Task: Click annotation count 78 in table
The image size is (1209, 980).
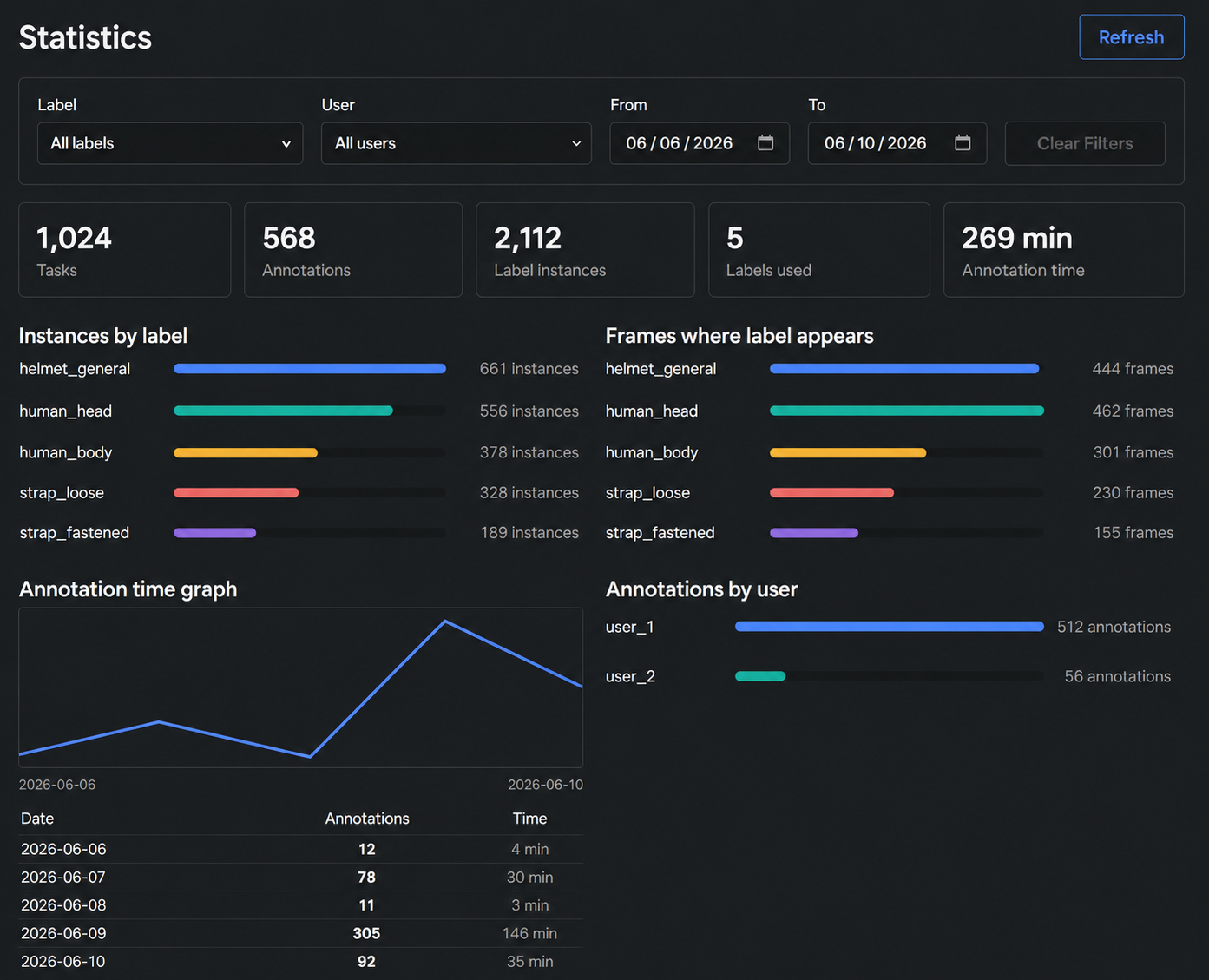Action: [366, 878]
